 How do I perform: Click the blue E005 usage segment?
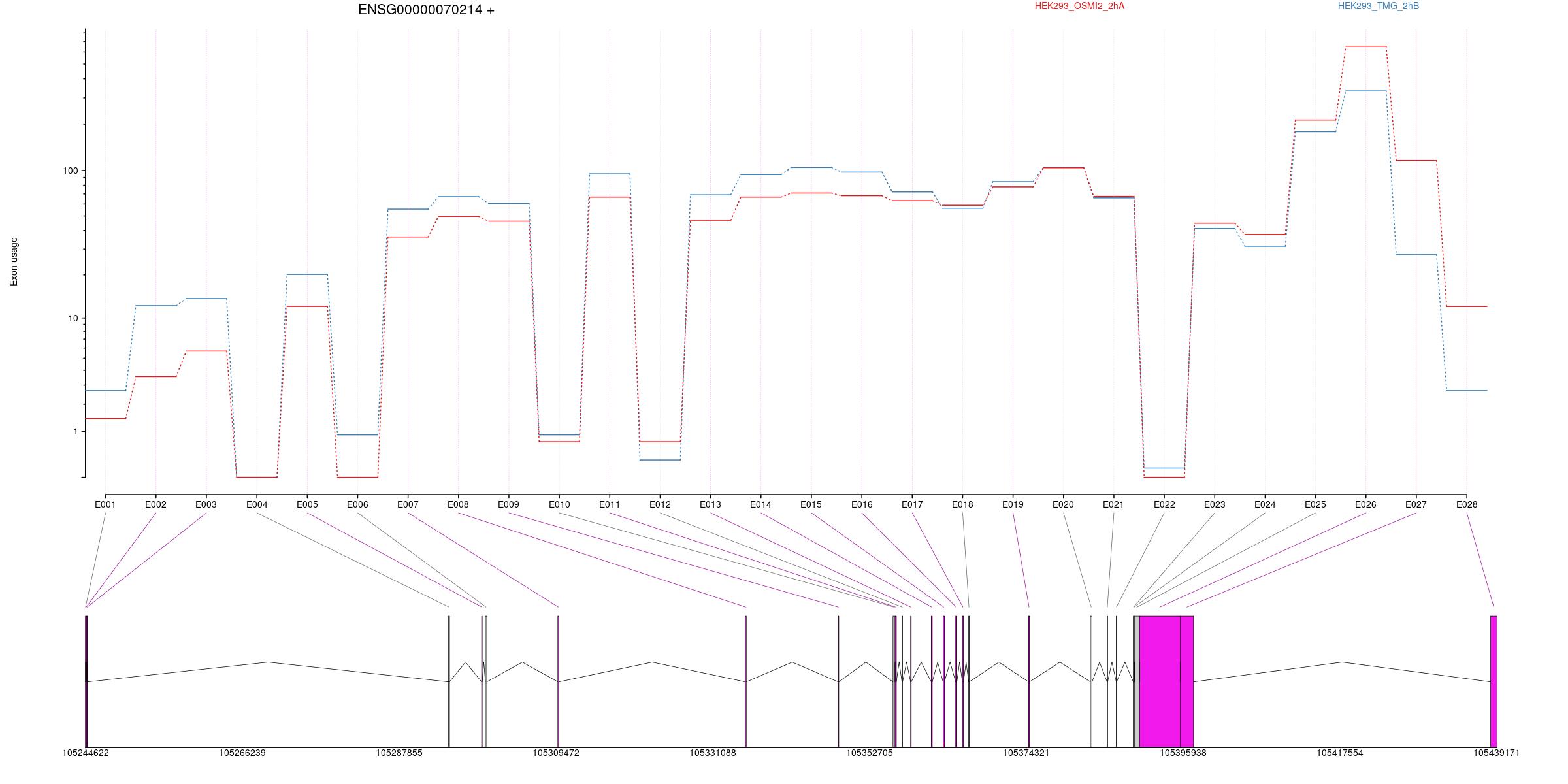pyautogui.click(x=307, y=274)
